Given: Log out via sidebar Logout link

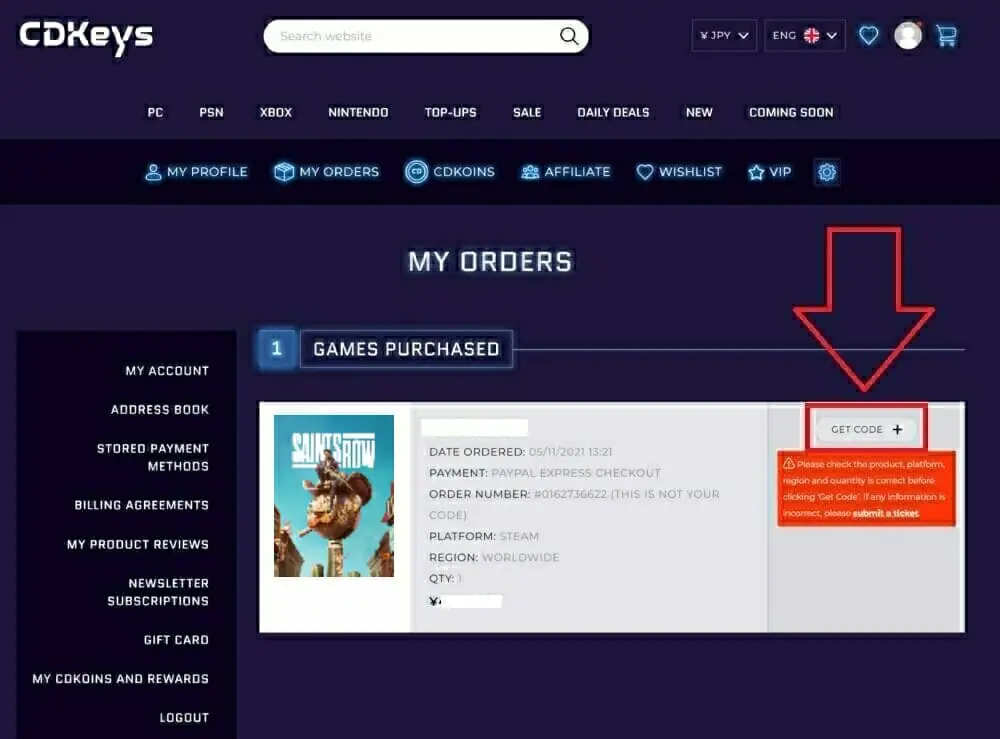Looking at the screenshot, I should click(x=184, y=717).
